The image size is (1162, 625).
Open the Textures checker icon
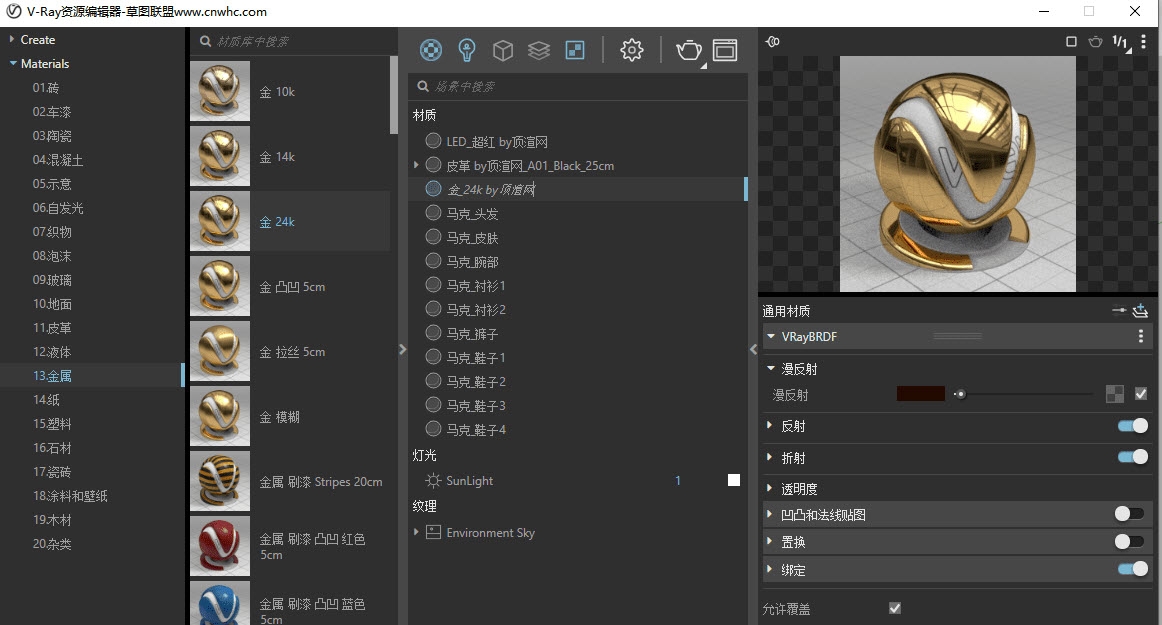[x=575, y=50]
